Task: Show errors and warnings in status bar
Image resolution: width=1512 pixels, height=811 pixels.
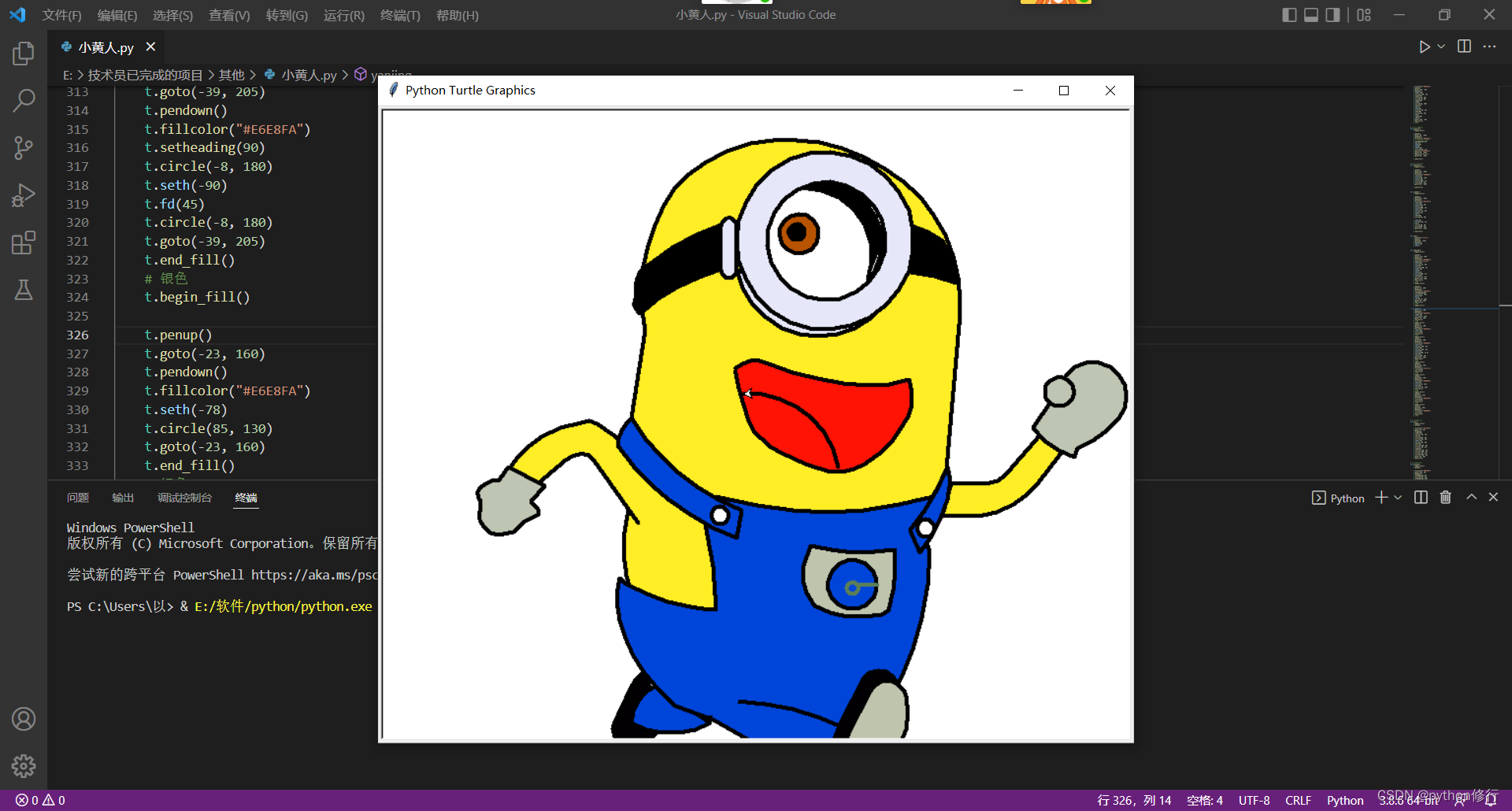Action: 41,800
